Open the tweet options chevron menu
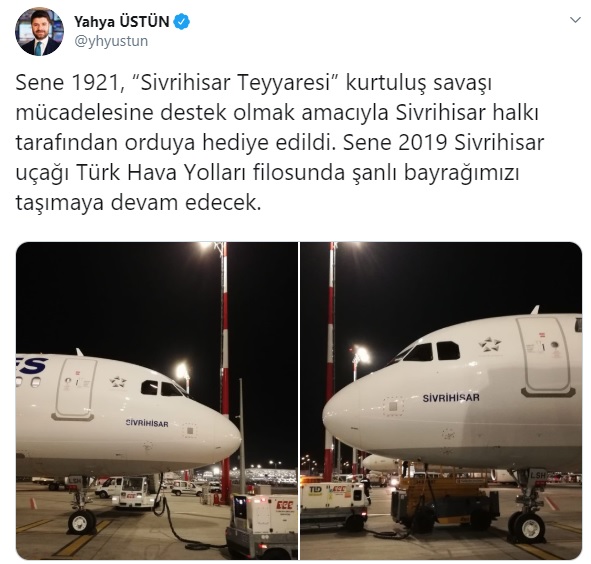The width and height of the screenshot is (591, 564). [575, 20]
